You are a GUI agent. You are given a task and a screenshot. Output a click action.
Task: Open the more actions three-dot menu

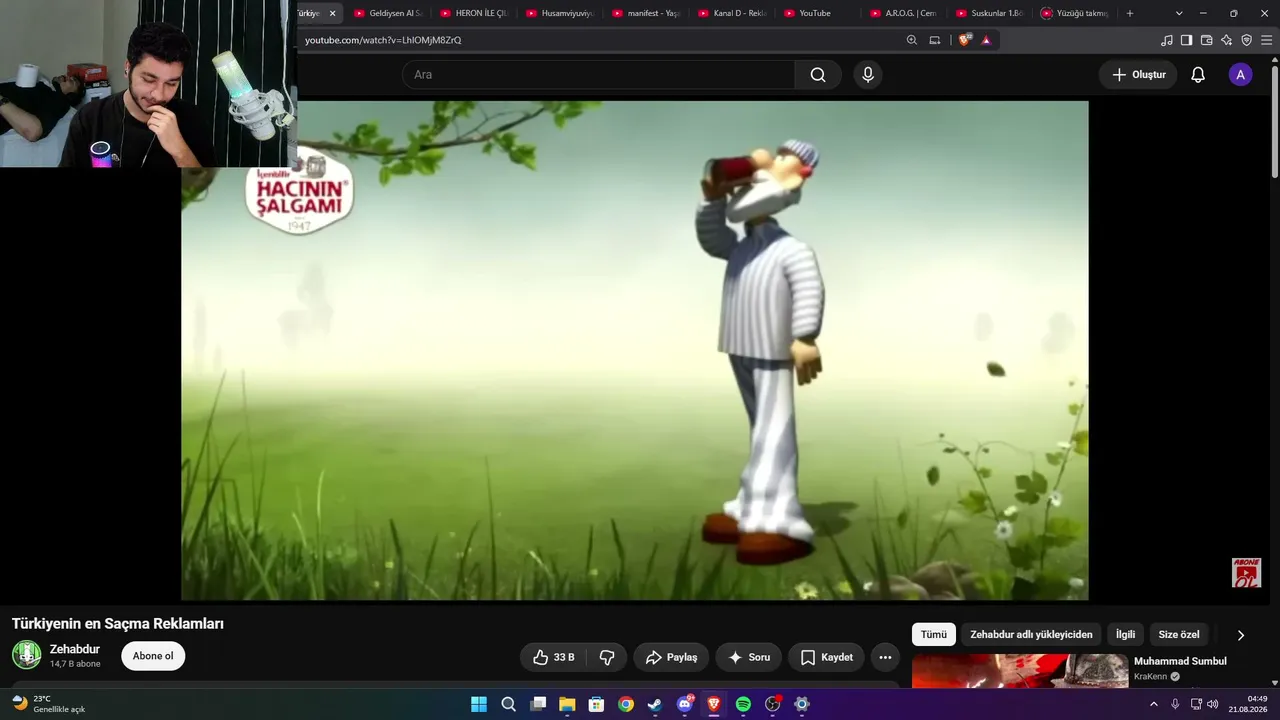pos(885,657)
